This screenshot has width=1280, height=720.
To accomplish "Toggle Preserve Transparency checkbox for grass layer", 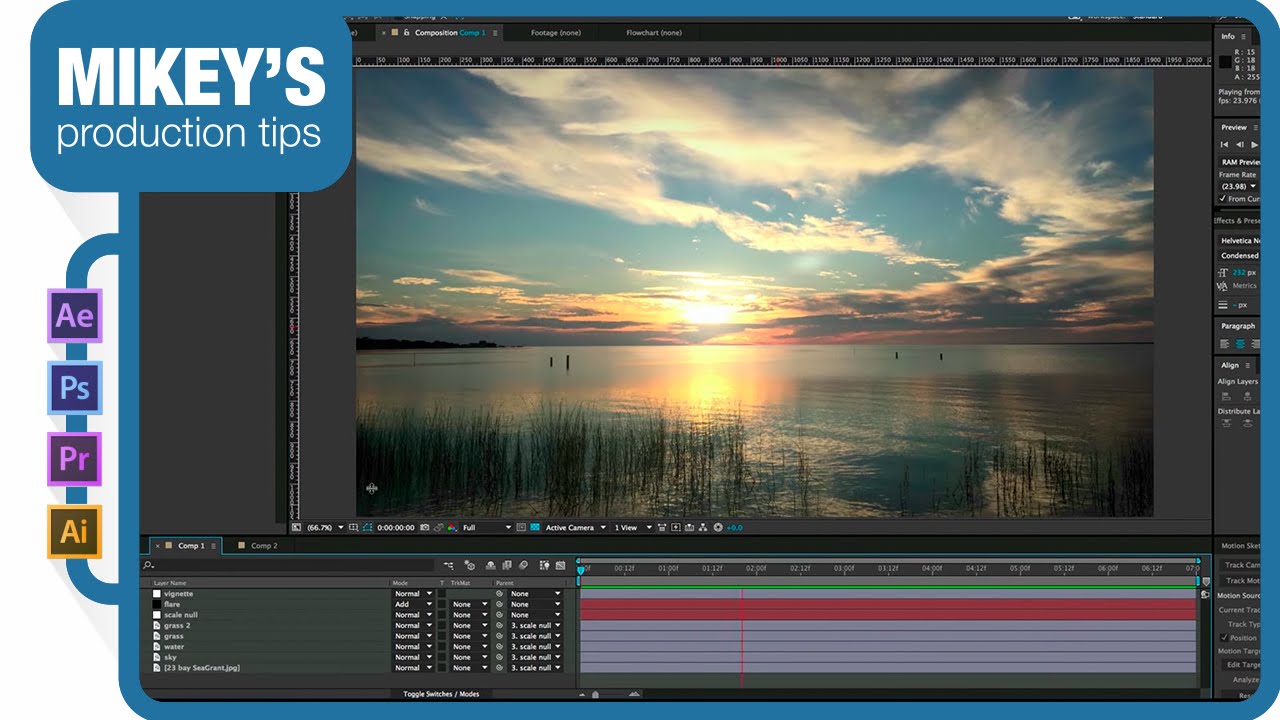I will pyautogui.click(x=442, y=636).
